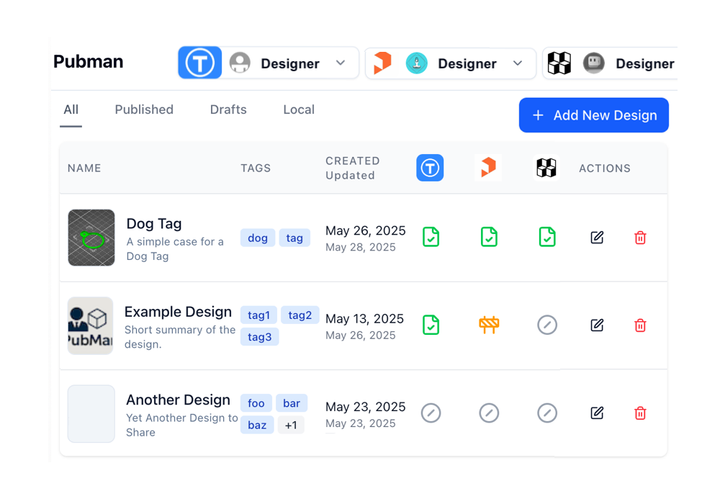Click the CREATED Updated column header
Image resolution: width=720 pixels, height=486 pixels.
pos(353,168)
